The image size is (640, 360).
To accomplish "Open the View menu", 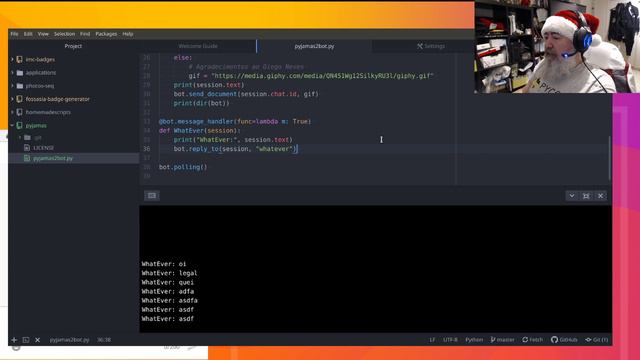I will [43, 34].
